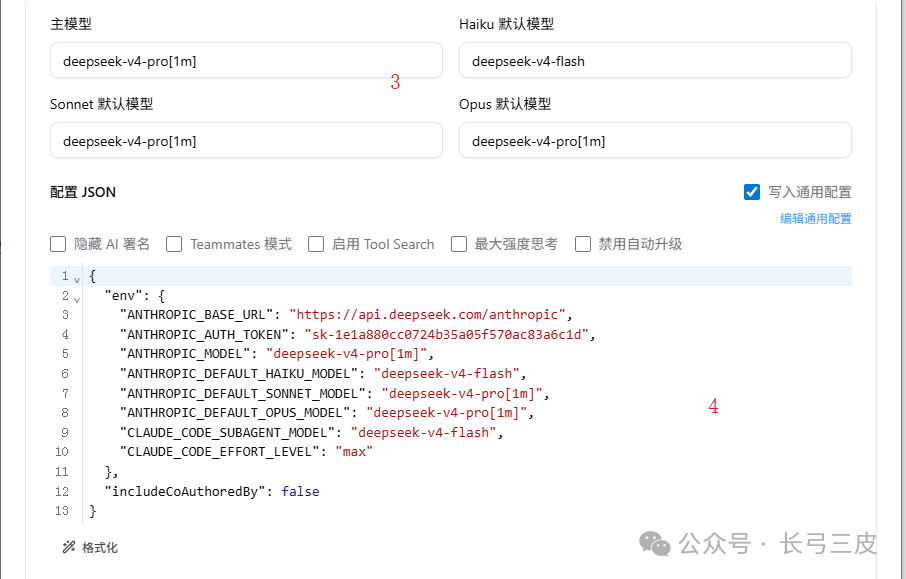Click the 格式化 button

point(90,547)
